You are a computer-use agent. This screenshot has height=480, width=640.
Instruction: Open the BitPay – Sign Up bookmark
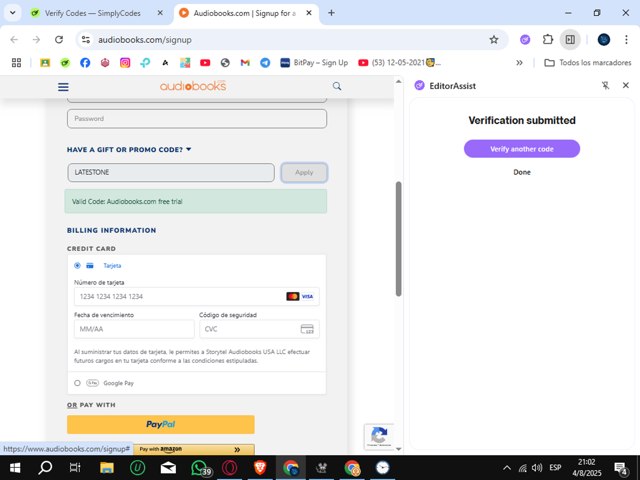[314, 62]
